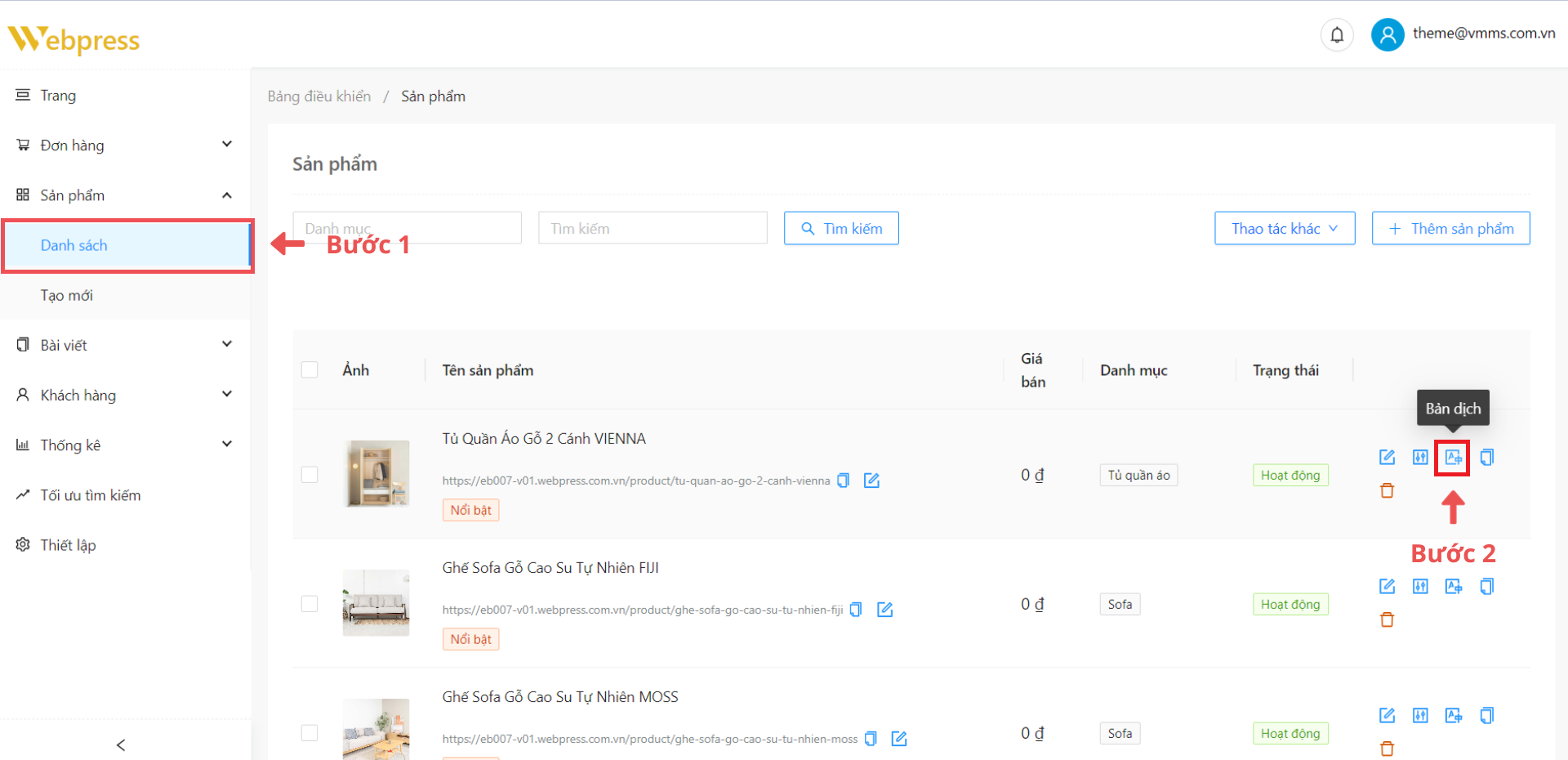Click the Tìm kiếm text input field
The image size is (1568, 760).
(652, 229)
